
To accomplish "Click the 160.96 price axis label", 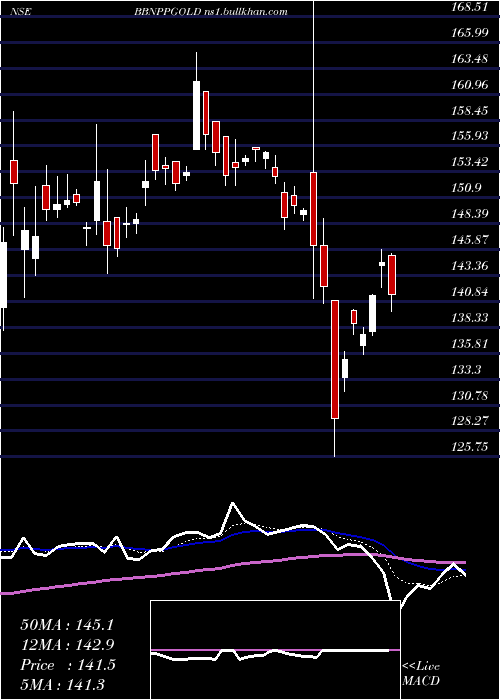I will (469, 84).
